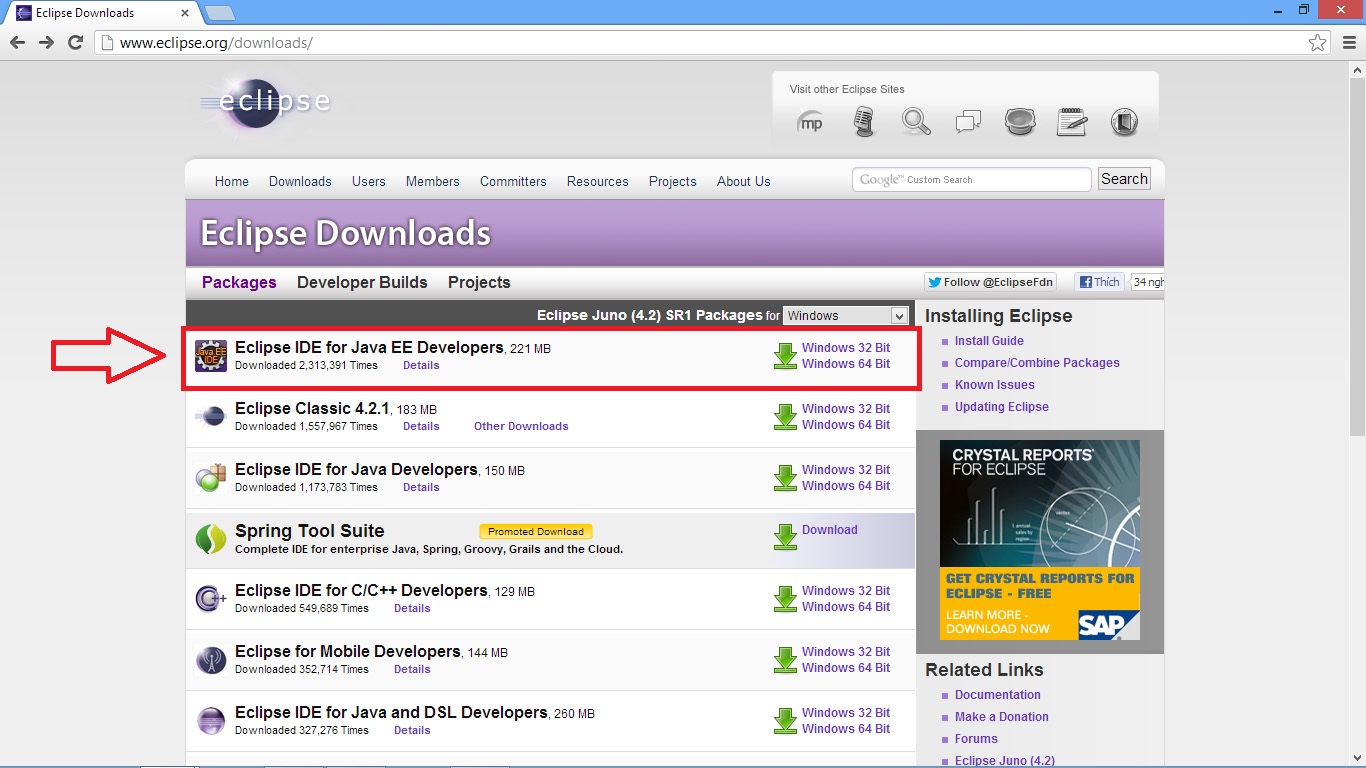
Task: Click green download arrow for Eclipse Classic
Action: click(x=785, y=417)
